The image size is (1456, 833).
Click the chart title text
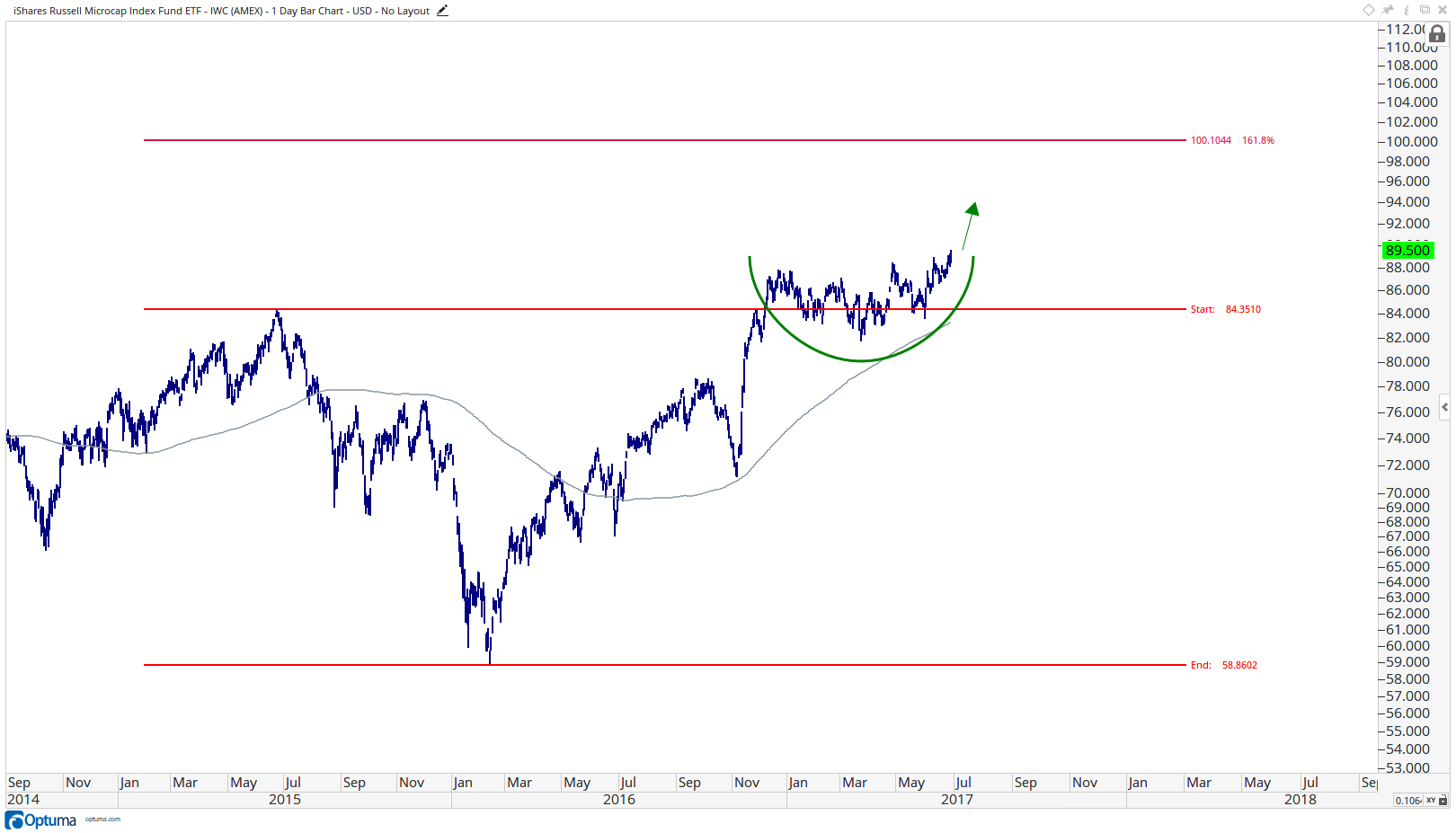coord(221,11)
